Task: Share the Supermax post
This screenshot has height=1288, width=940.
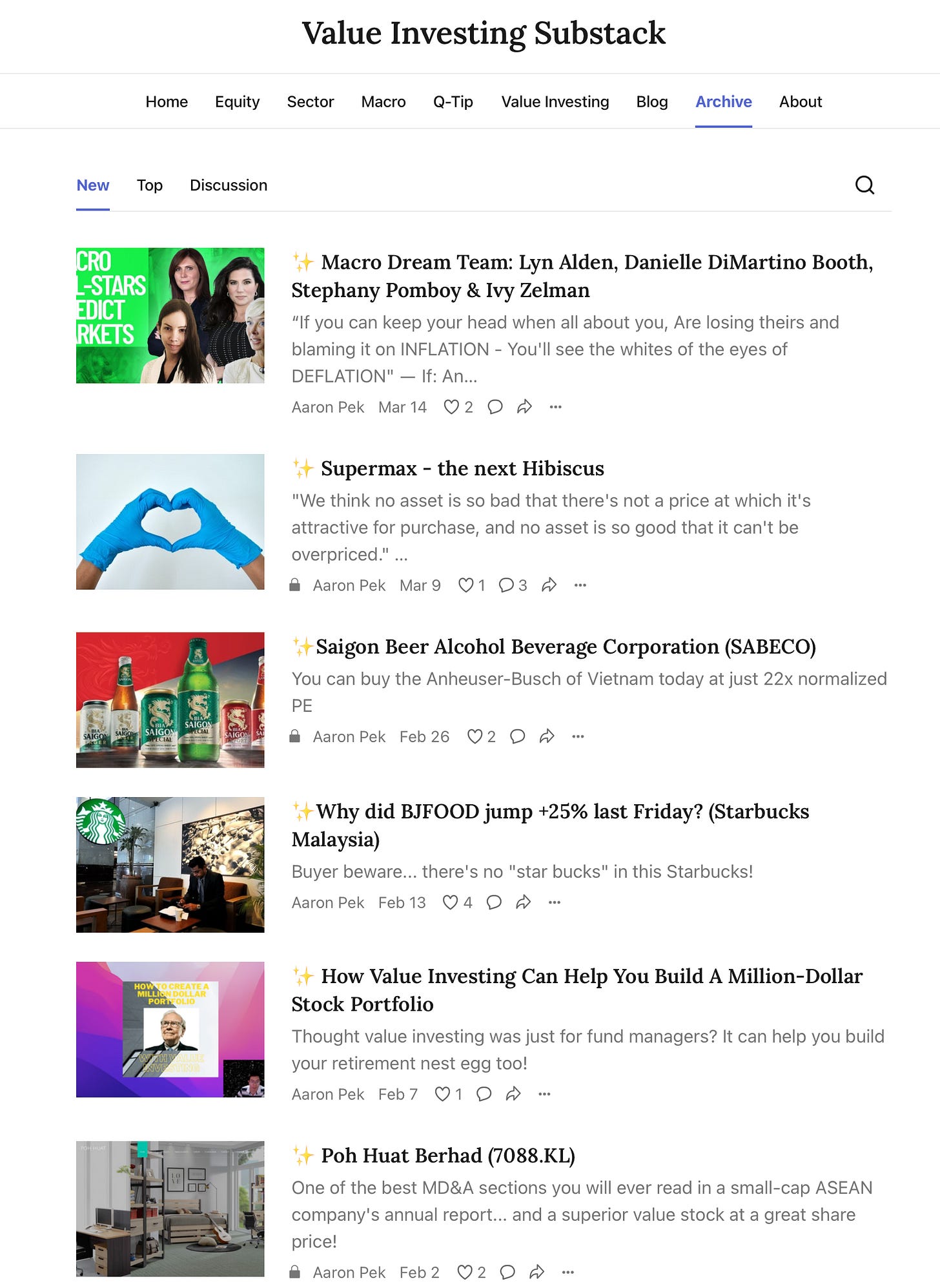Action: tap(549, 585)
